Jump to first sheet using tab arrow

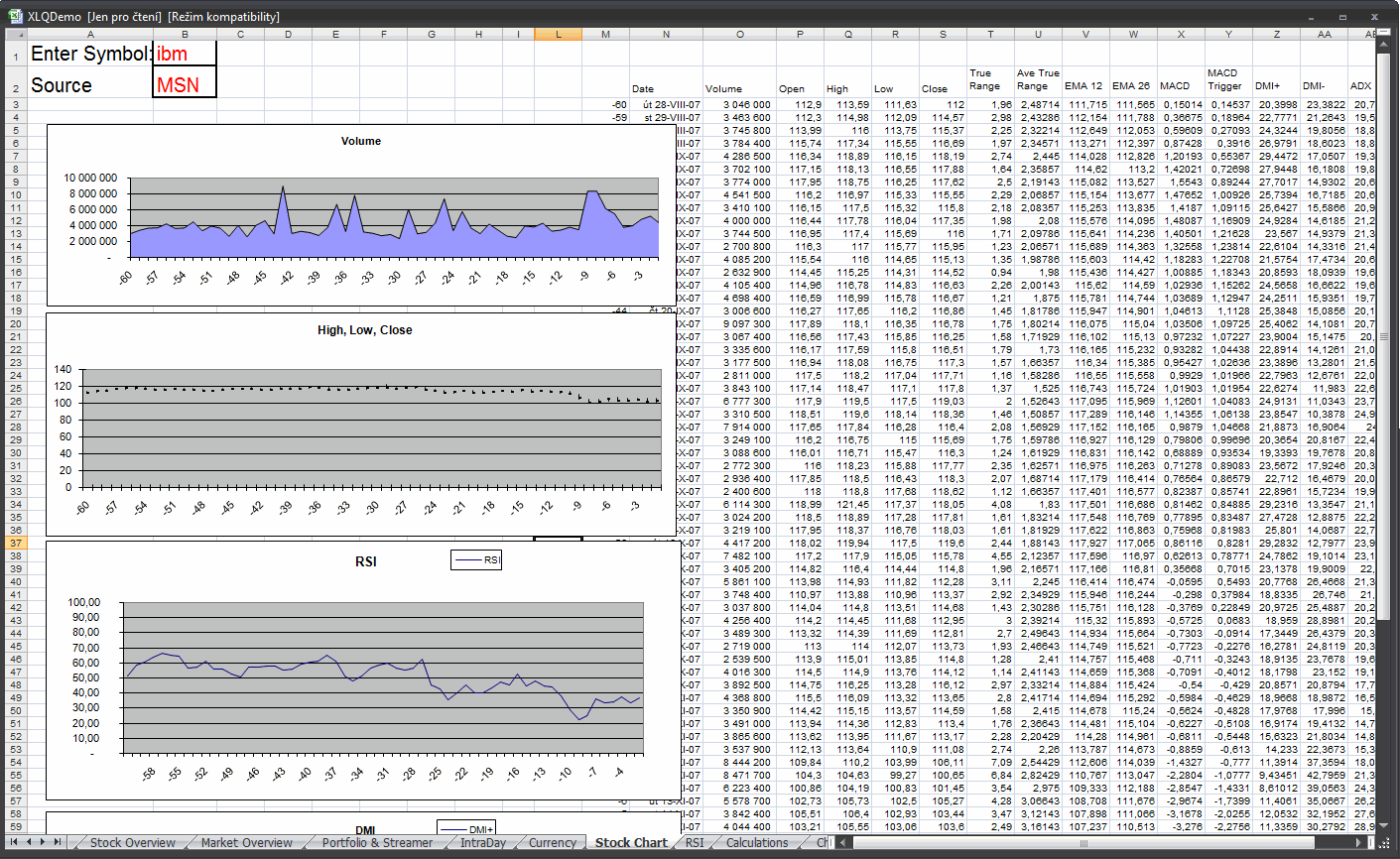[14, 842]
